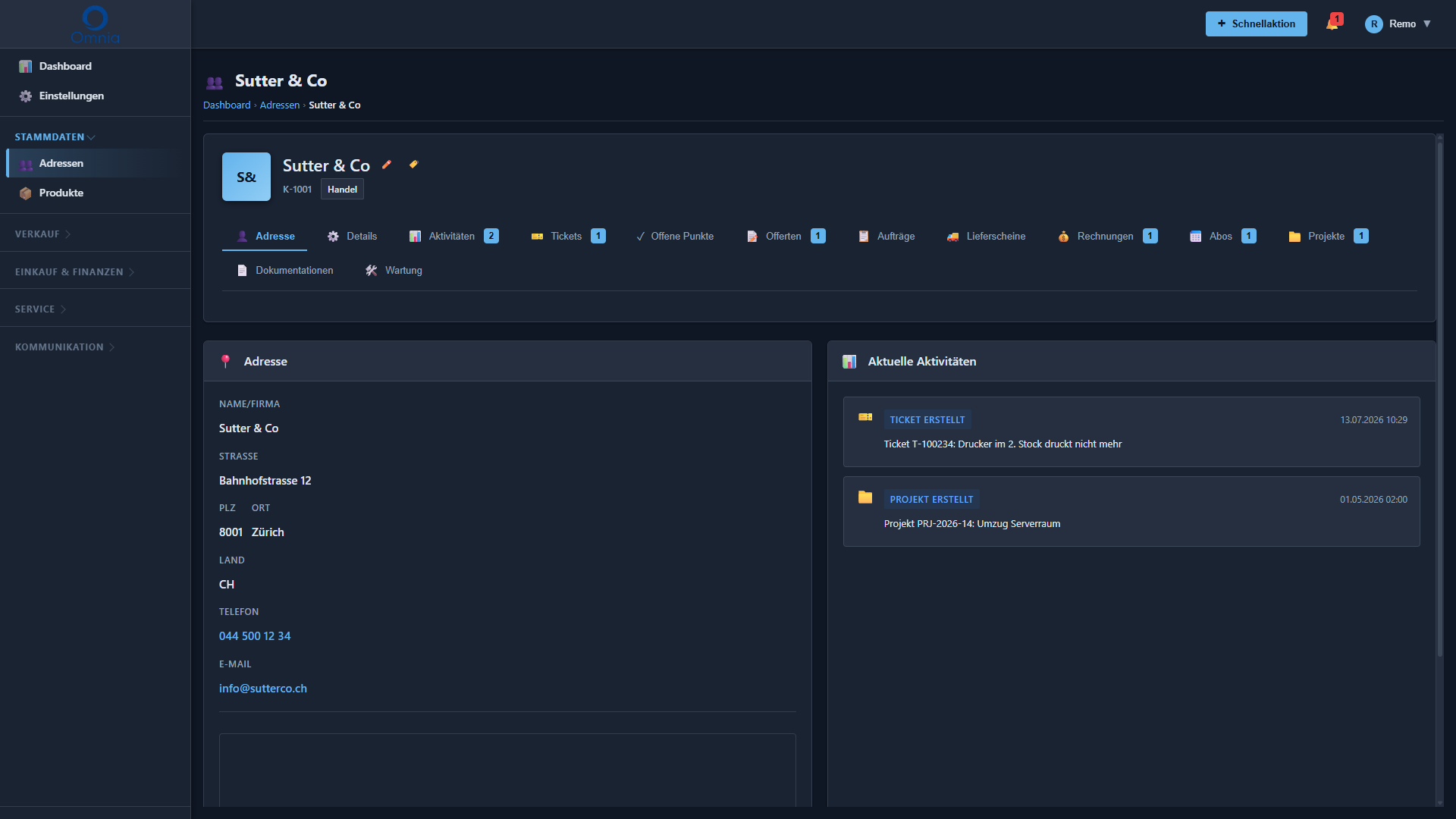Viewport: 1456px width, 819px height.
Task: Click the Adressen breadcrumb link
Action: 280,105
